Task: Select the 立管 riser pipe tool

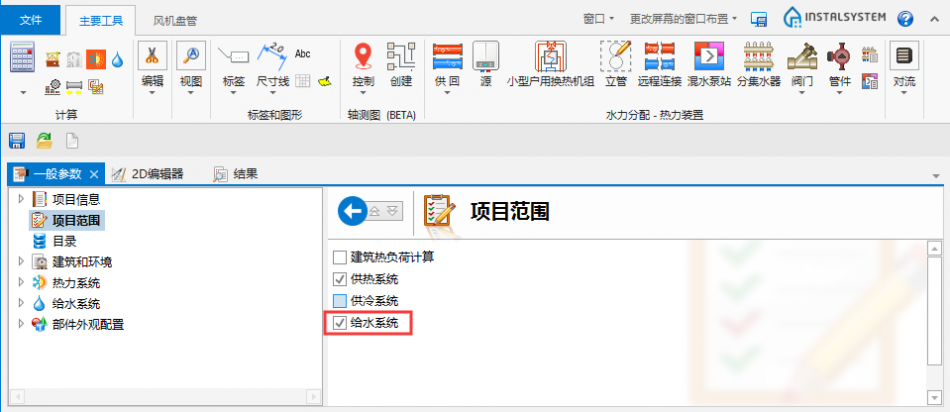Action: coord(615,56)
